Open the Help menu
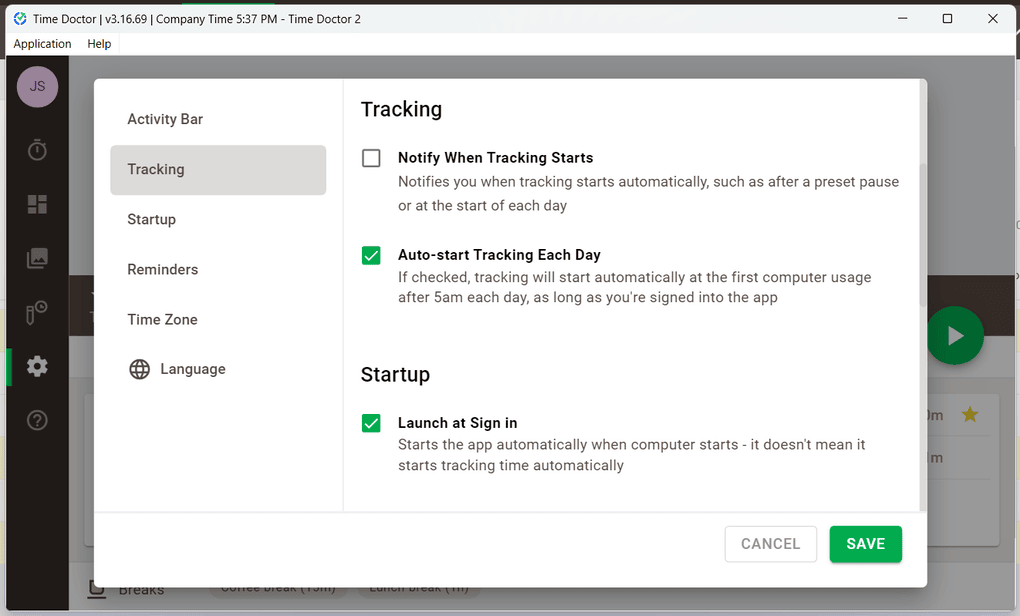Image resolution: width=1020 pixels, height=616 pixels. point(99,44)
